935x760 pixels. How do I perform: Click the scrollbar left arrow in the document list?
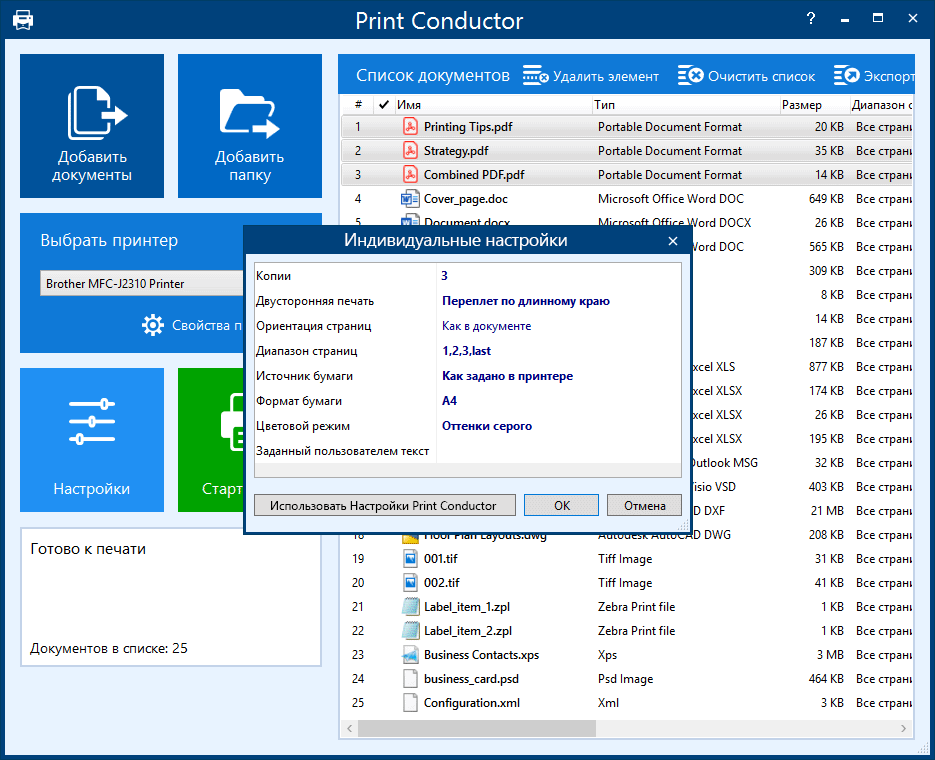[x=349, y=728]
